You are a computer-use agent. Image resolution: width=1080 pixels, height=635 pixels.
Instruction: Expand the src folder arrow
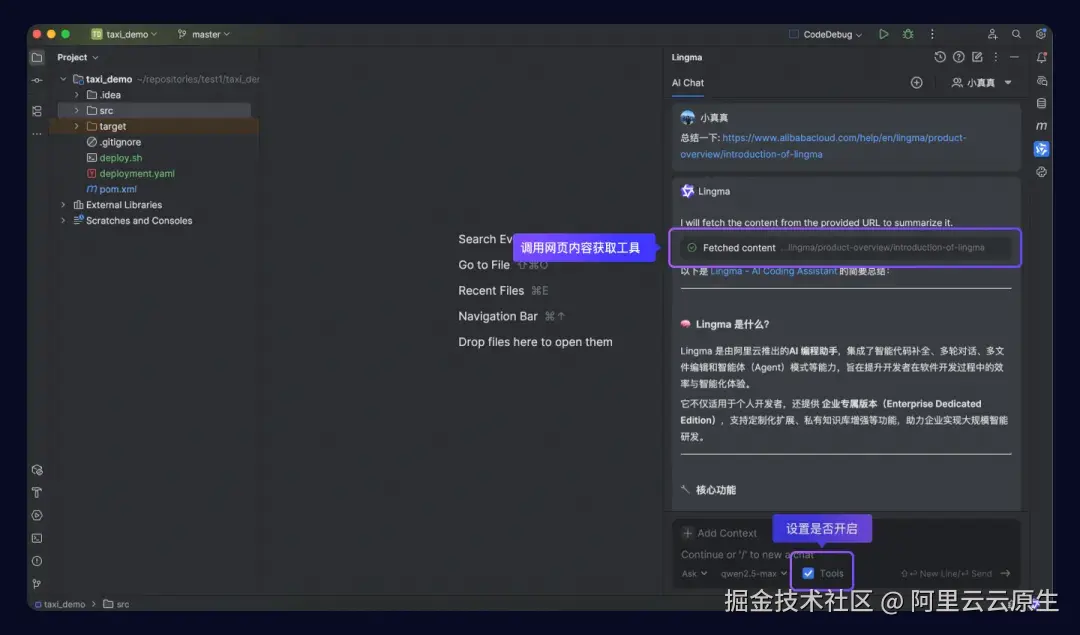click(76, 111)
